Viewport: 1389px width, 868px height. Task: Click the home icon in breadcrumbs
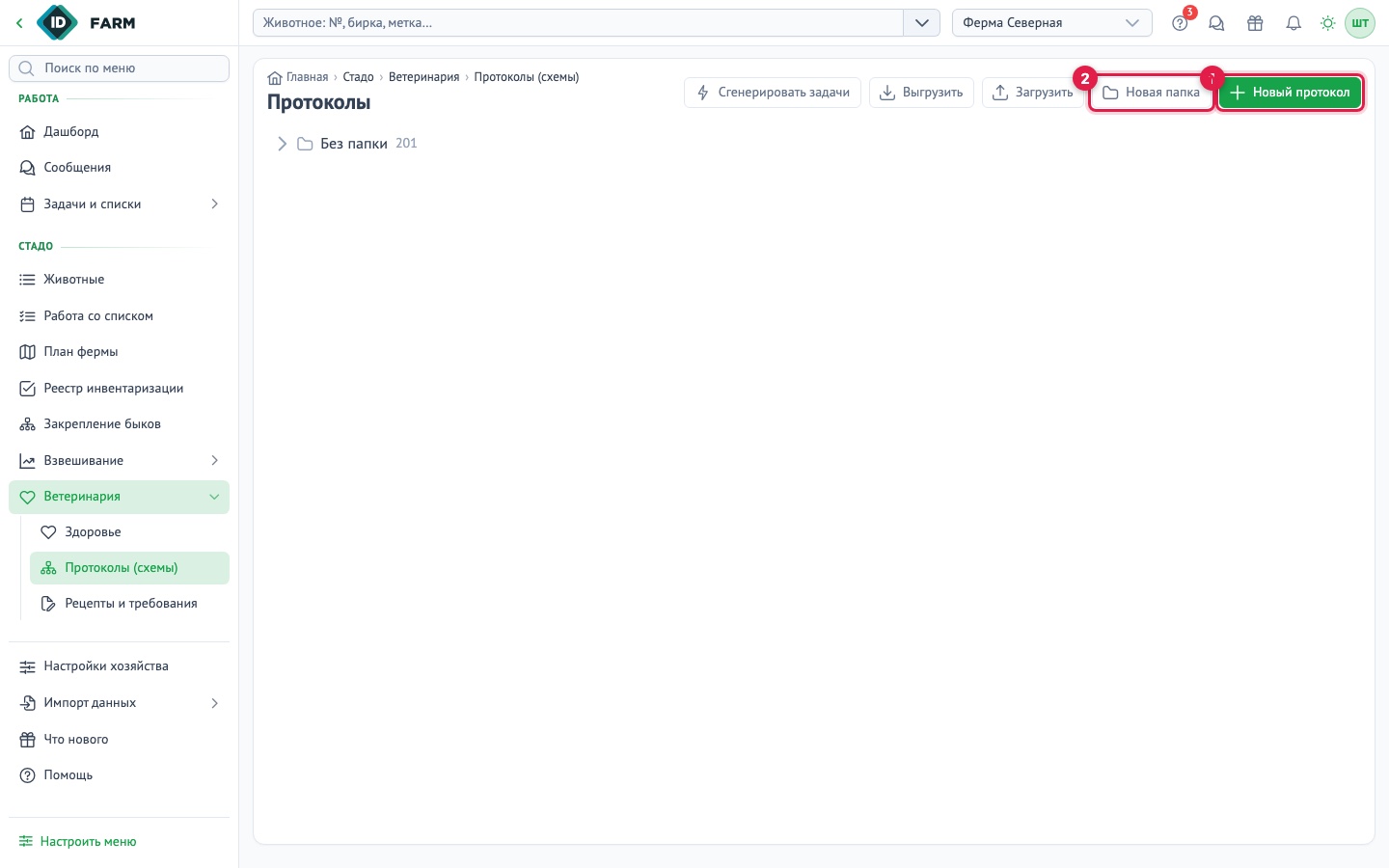(x=275, y=77)
